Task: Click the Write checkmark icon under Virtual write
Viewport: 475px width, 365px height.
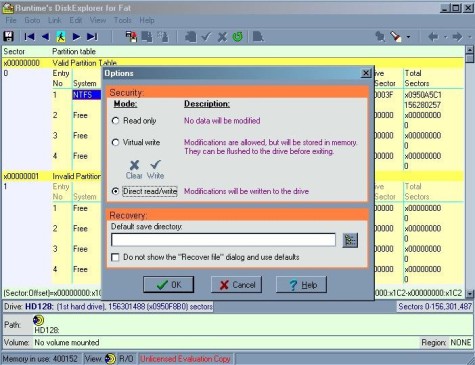Action: tap(156, 164)
